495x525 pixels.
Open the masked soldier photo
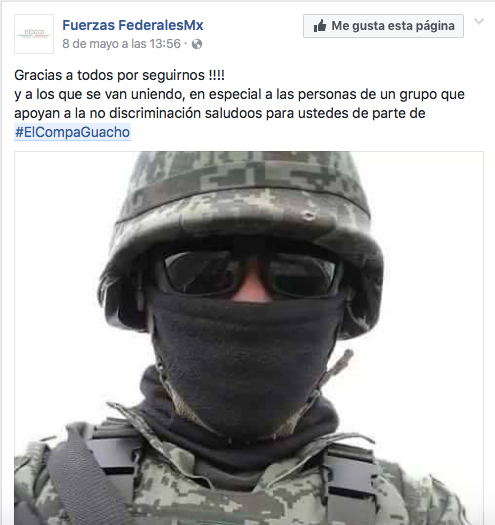(249, 338)
